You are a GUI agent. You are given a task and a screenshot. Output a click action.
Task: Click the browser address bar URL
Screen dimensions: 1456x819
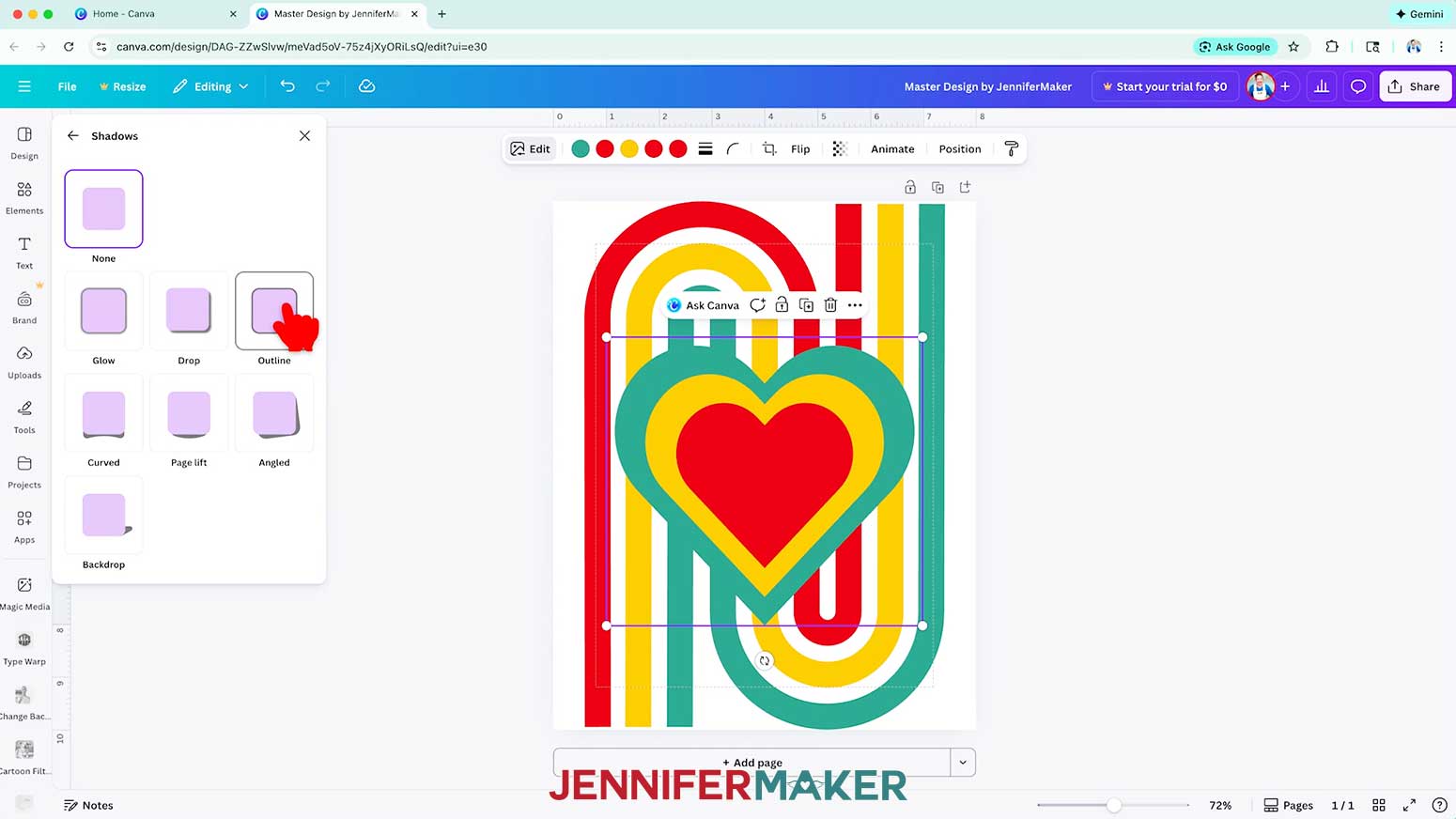[x=302, y=46]
